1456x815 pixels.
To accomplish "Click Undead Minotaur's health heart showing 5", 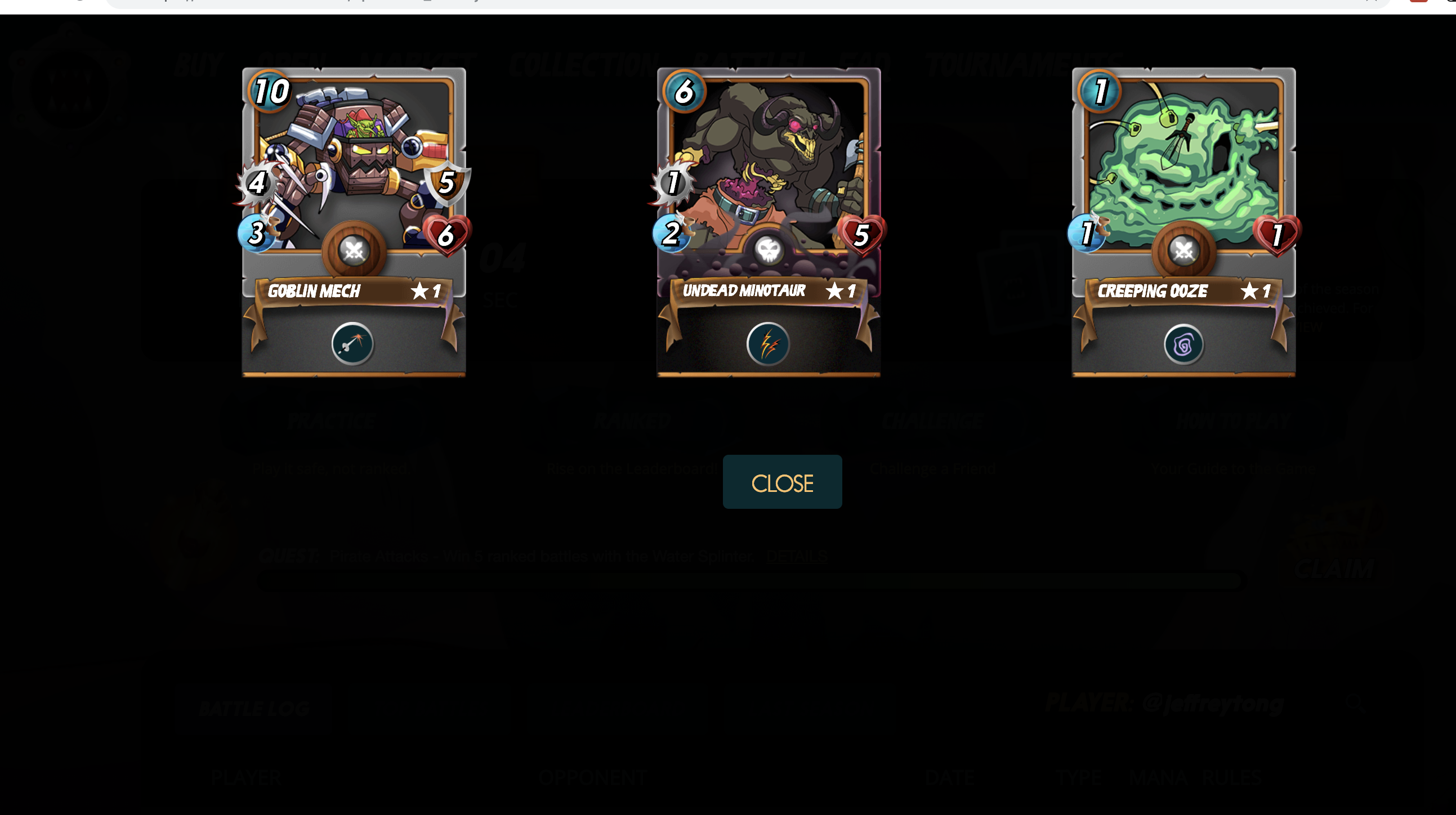I will [861, 235].
